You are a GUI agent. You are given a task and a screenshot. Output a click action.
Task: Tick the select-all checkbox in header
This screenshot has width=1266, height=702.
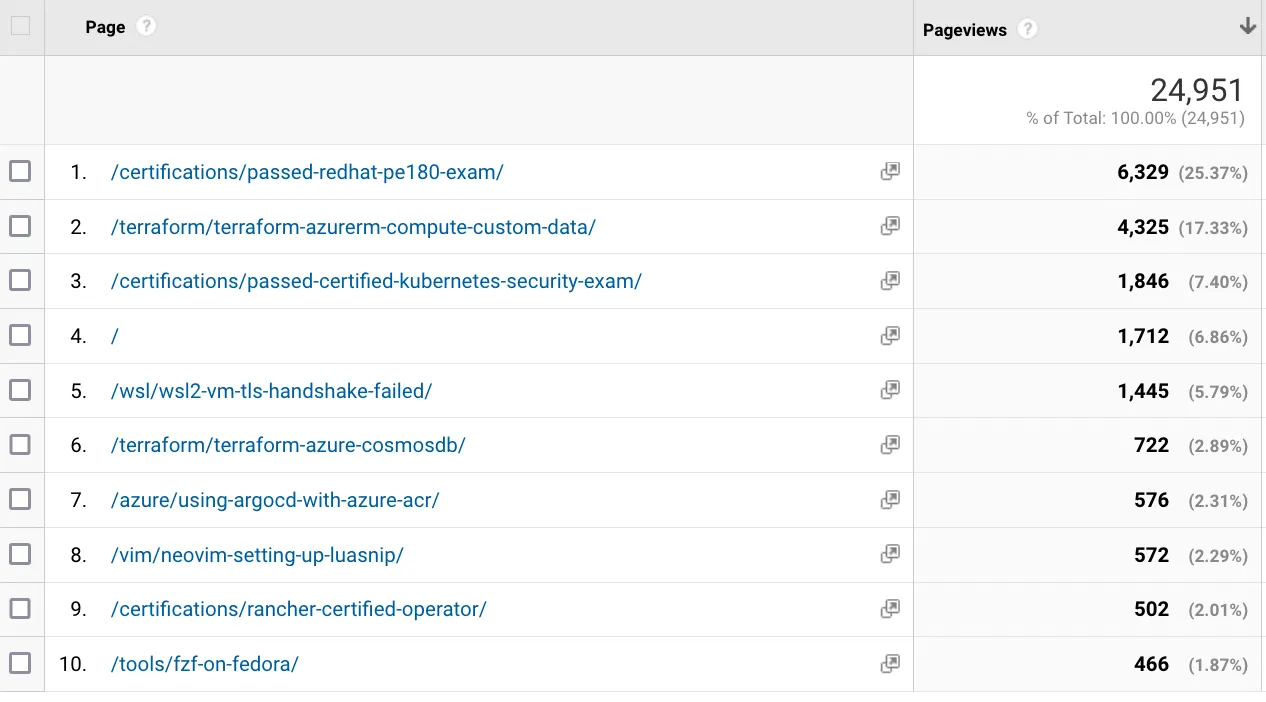pyautogui.click(x=21, y=26)
